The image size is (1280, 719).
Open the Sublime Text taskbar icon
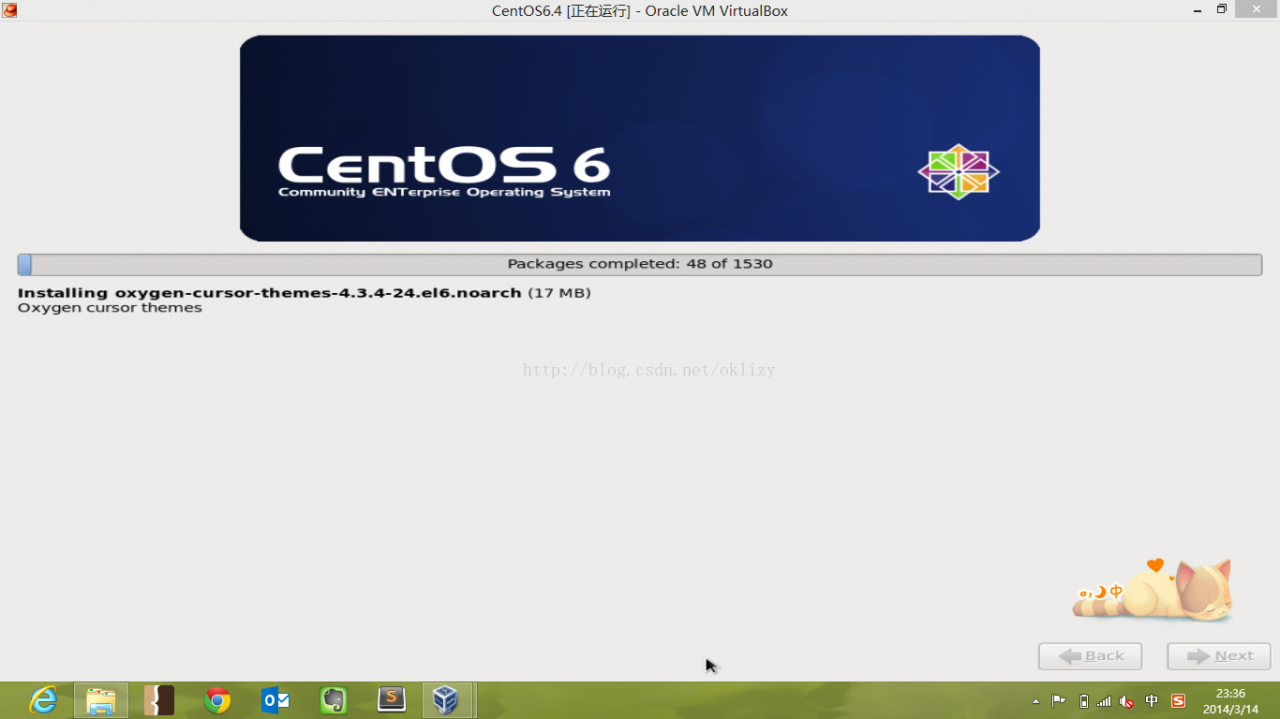(391, 700)
